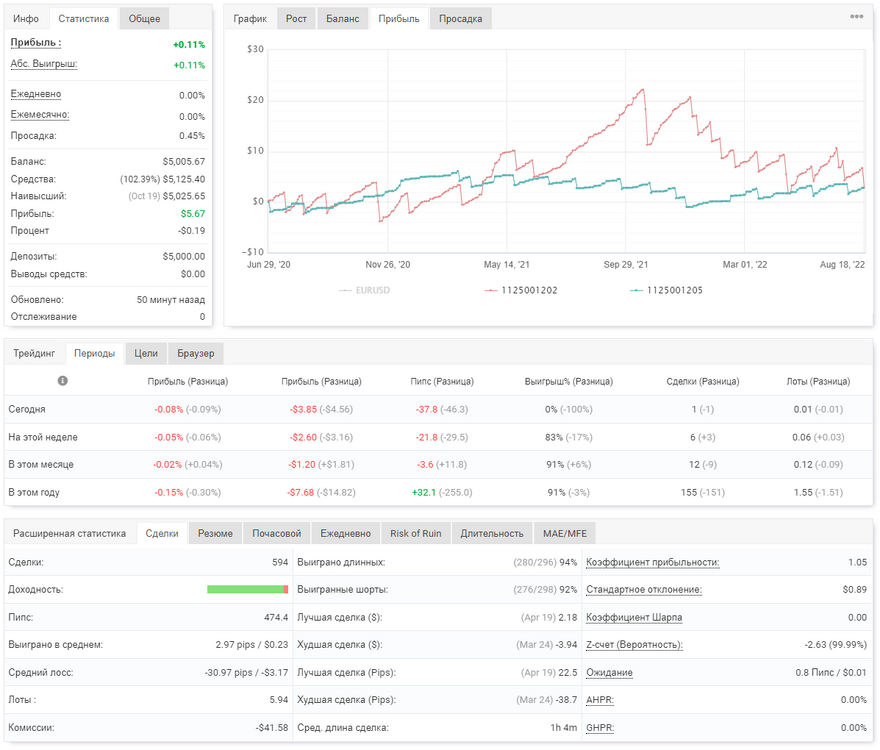Image resolution: width=880 pixels, height=750 pixels.
Task: Click the На этой неделе row label
Action: (43, 437)
